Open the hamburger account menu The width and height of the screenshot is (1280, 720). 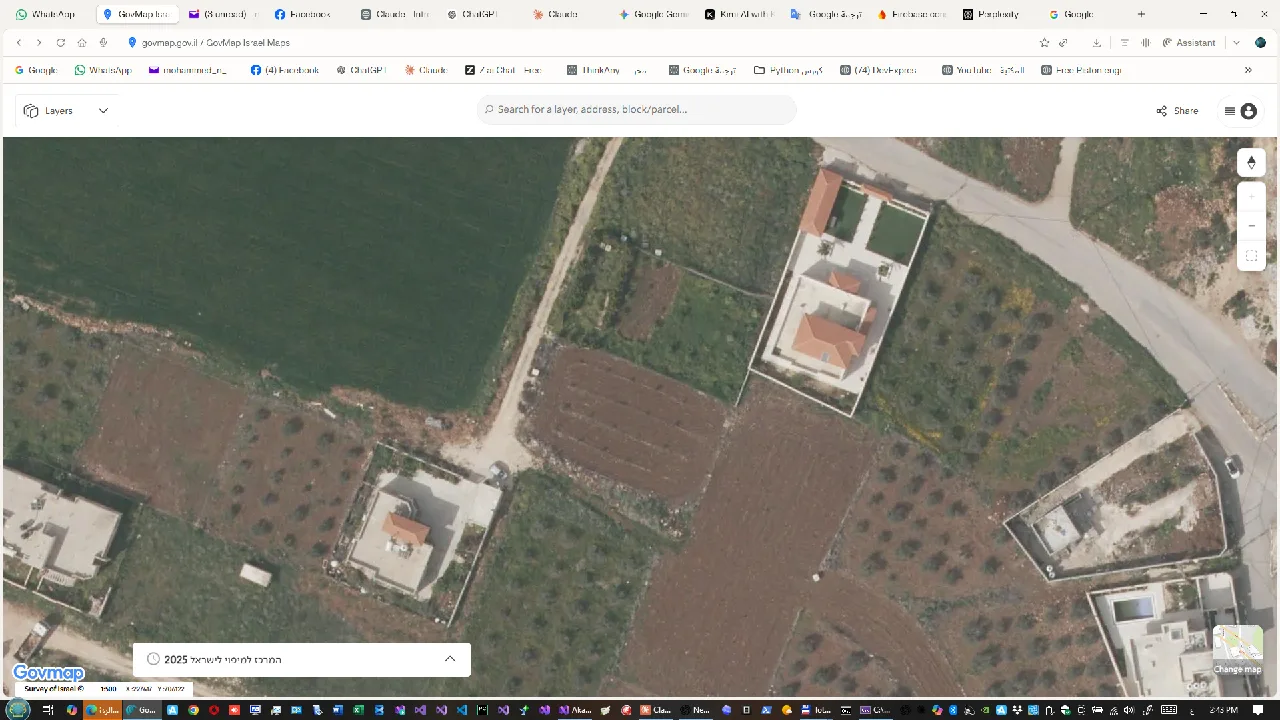pos(1240,111)
